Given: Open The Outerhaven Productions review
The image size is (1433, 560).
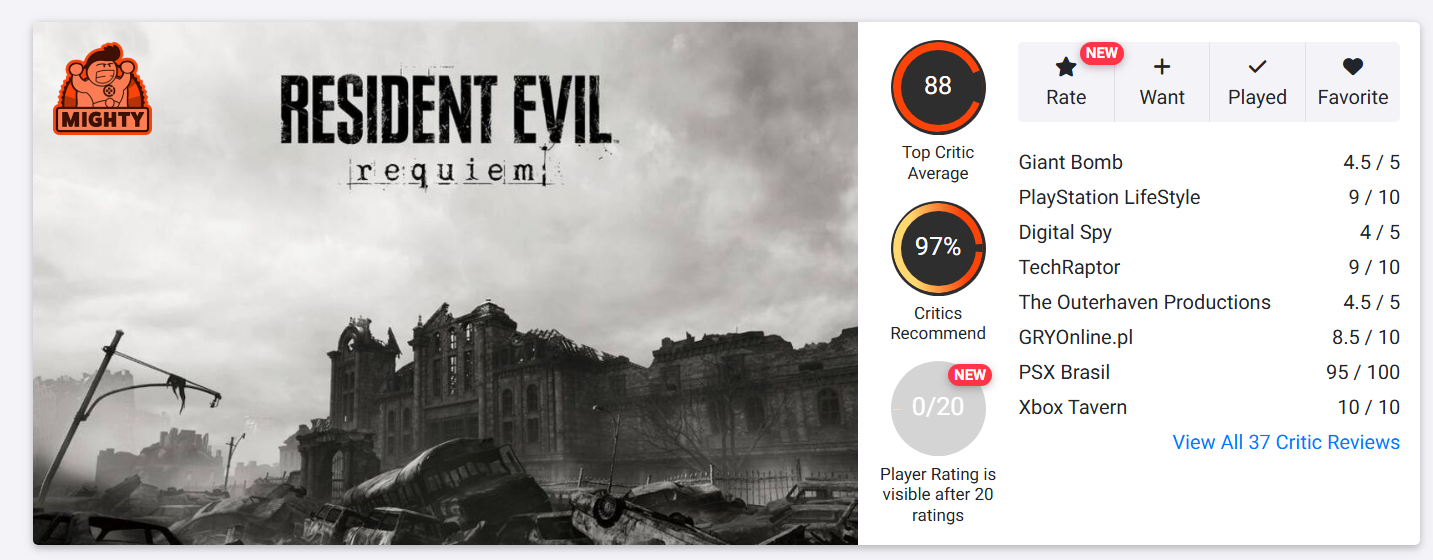Looking at the screenshot, I should point(1144,302).
